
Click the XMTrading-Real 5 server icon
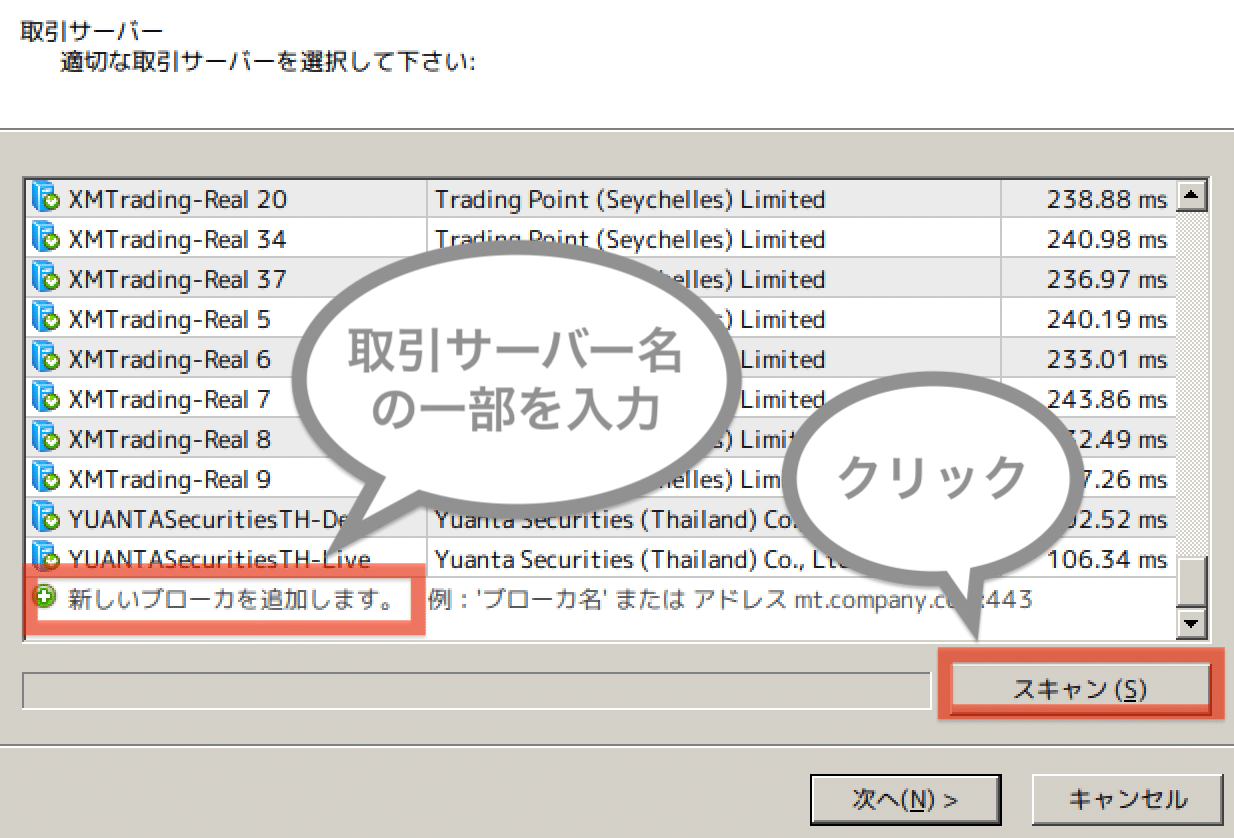(46, 318)
